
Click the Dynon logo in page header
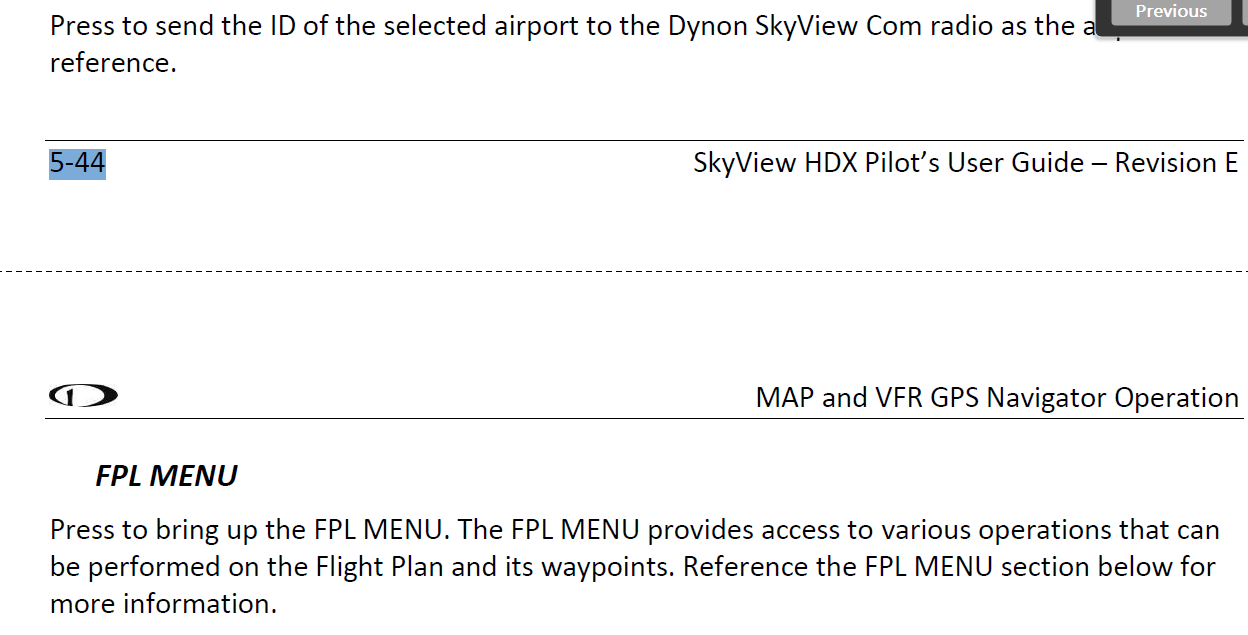83,396
